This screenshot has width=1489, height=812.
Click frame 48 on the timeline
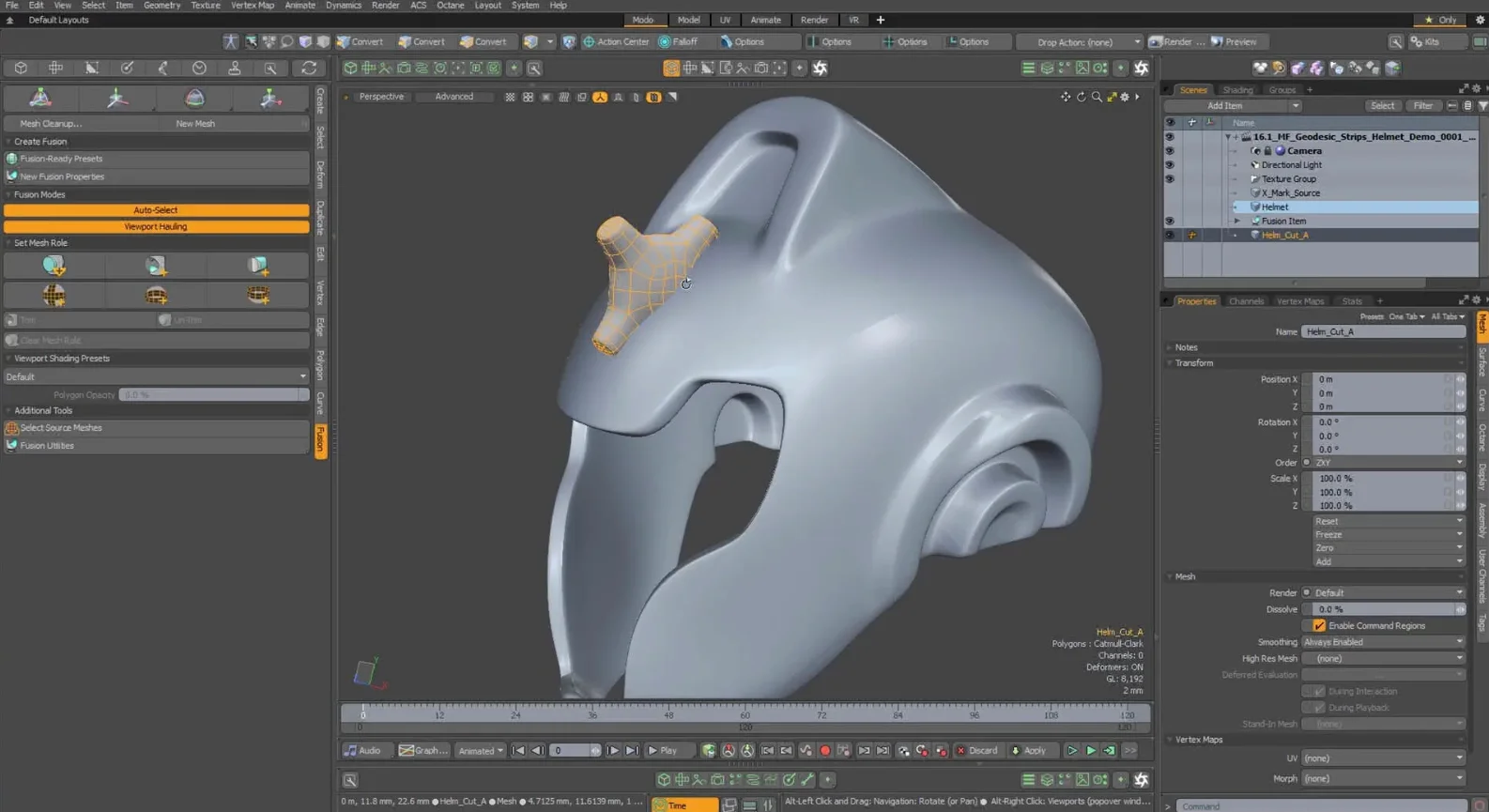pos(668,714)
